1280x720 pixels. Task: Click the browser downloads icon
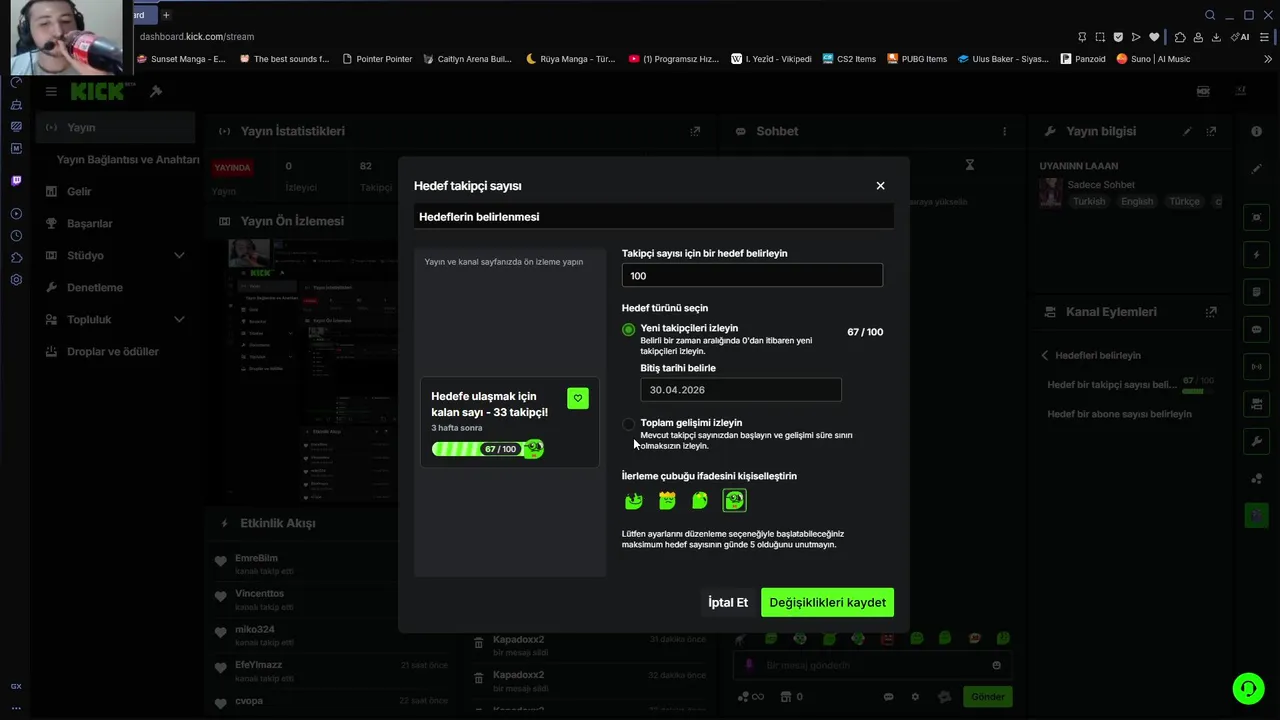click(1216, 37)
